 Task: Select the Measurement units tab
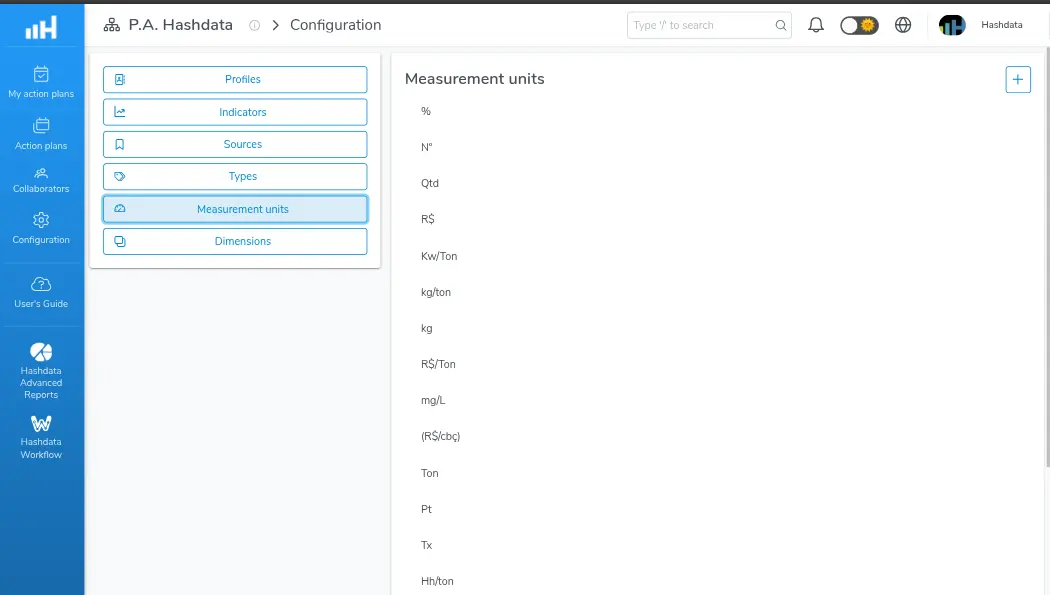(x=235, y=209)
